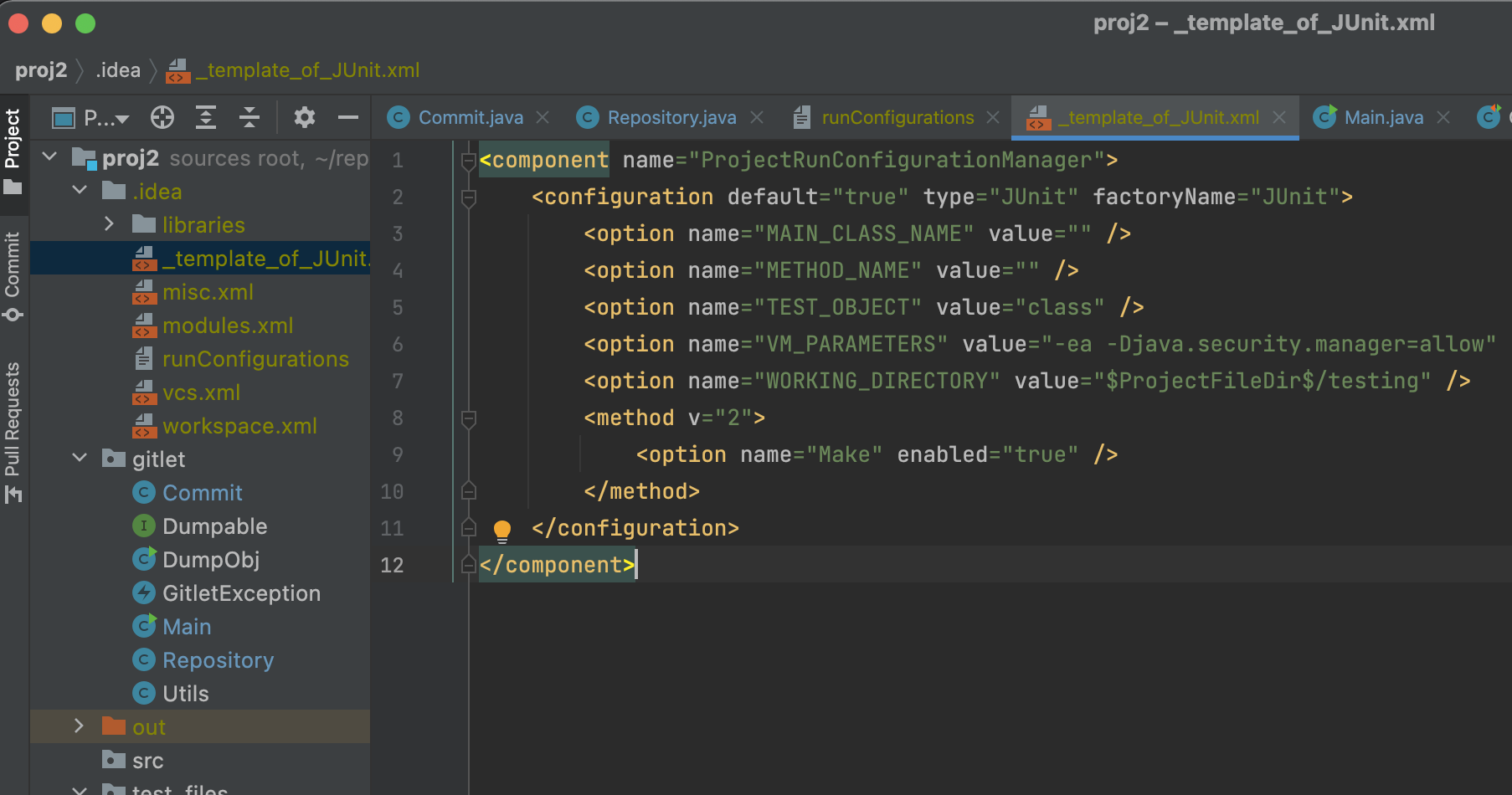Viewport: 1512px width, 795px height.
Task: Click the Select Opened File crosshair icon
Action: pyautogui.click(x=162, y=118)
